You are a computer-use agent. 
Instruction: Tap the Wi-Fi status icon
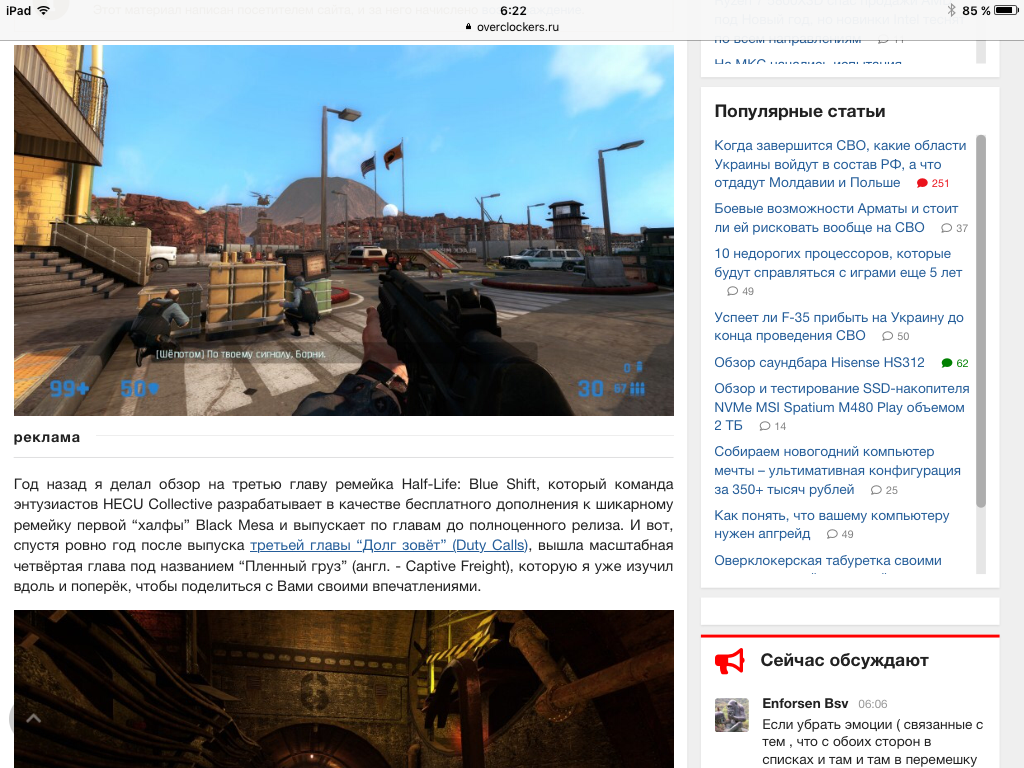pos(44,10)
